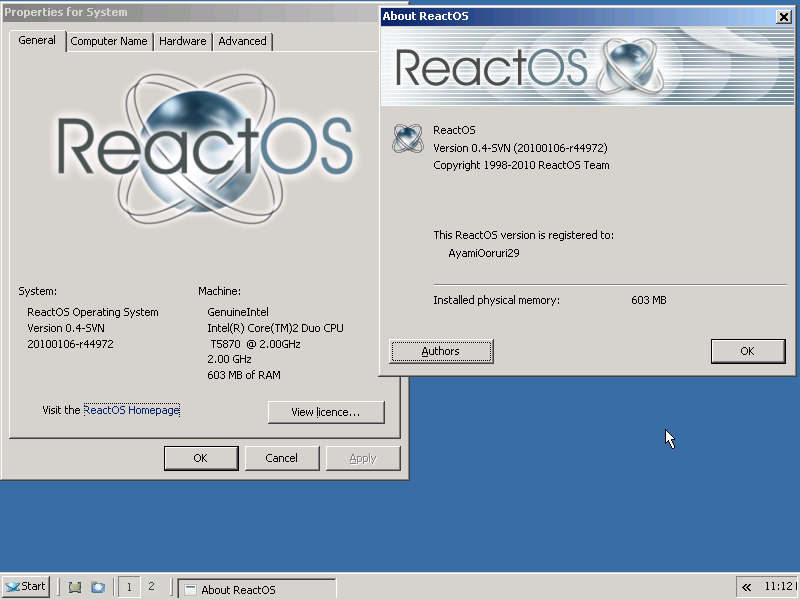Click the Authors button
This screenshot has width=800, height=600.
pyautogui.click(x=441, y=351)
